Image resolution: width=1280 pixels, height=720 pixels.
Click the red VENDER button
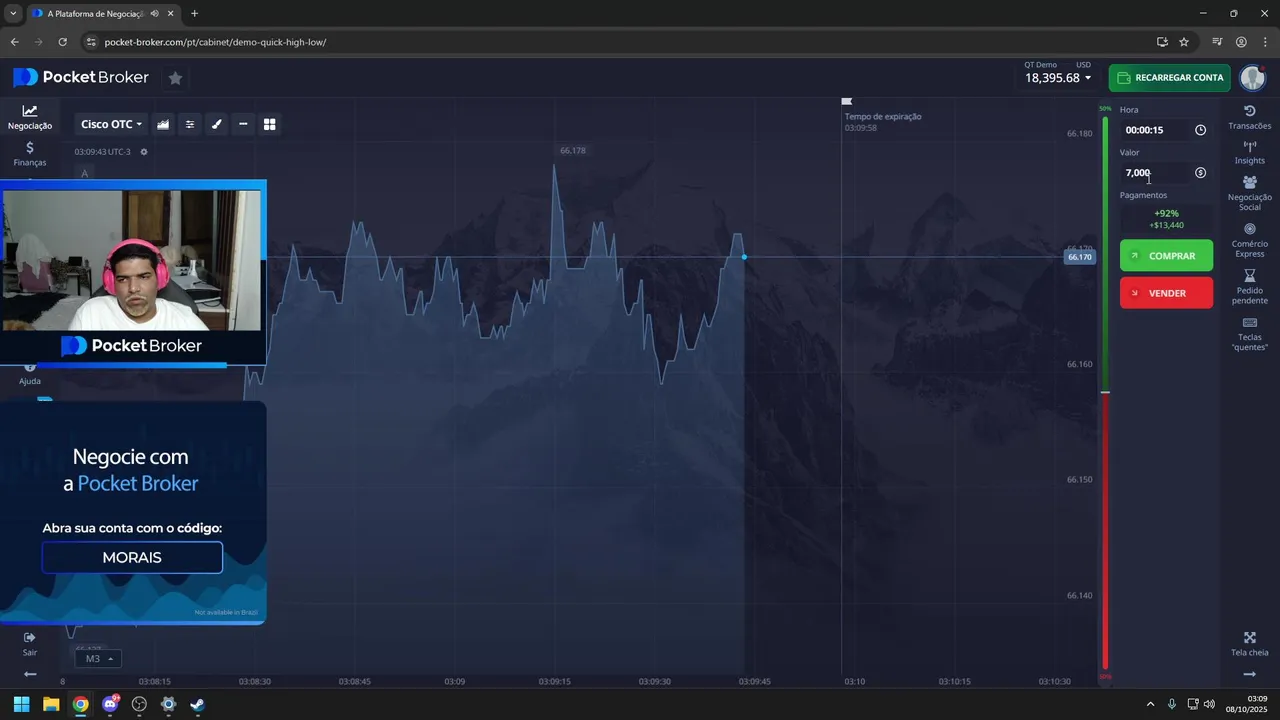(1166, 293)
